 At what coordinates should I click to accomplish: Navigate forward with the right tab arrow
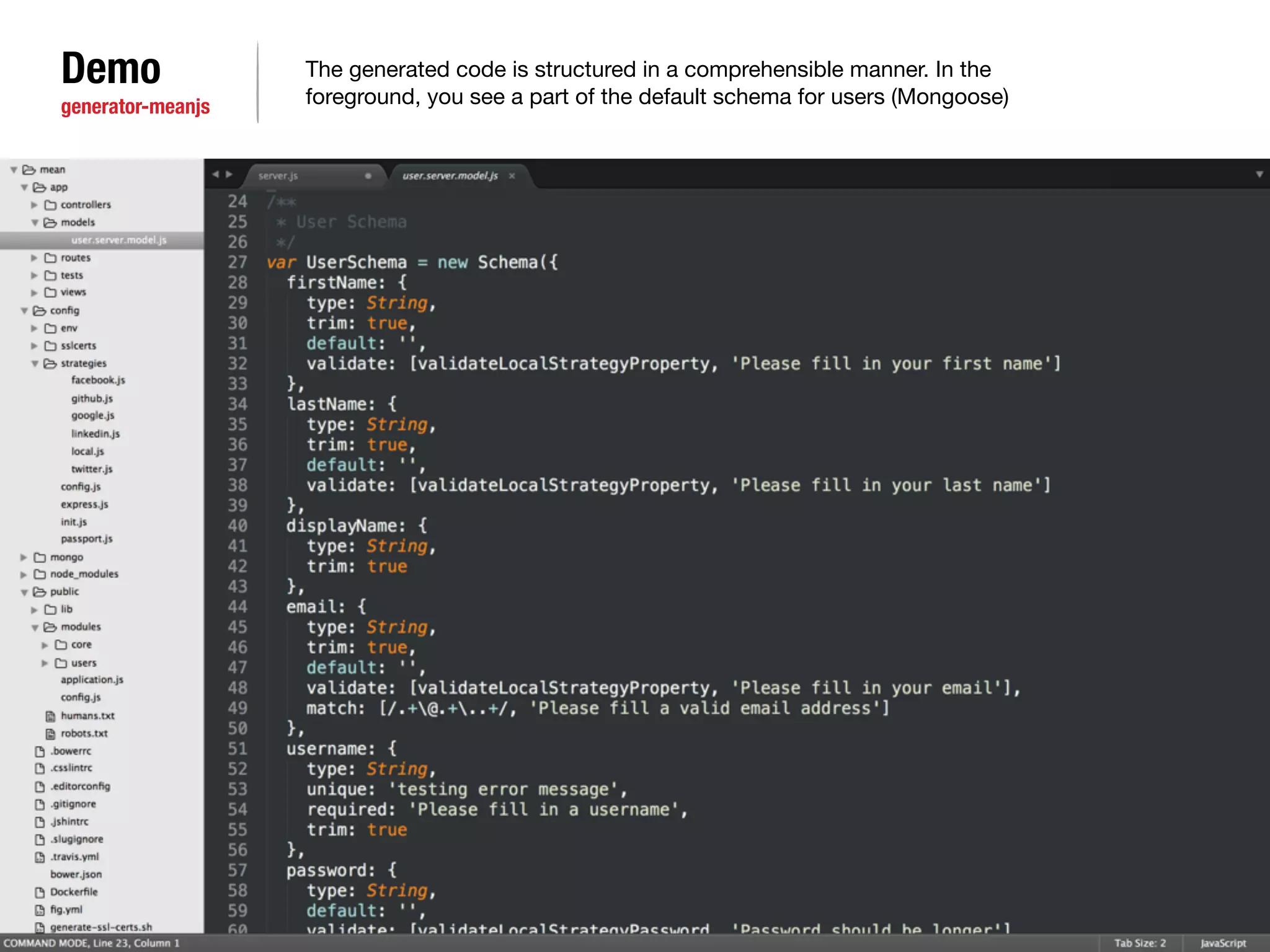[x=229, y=175]
